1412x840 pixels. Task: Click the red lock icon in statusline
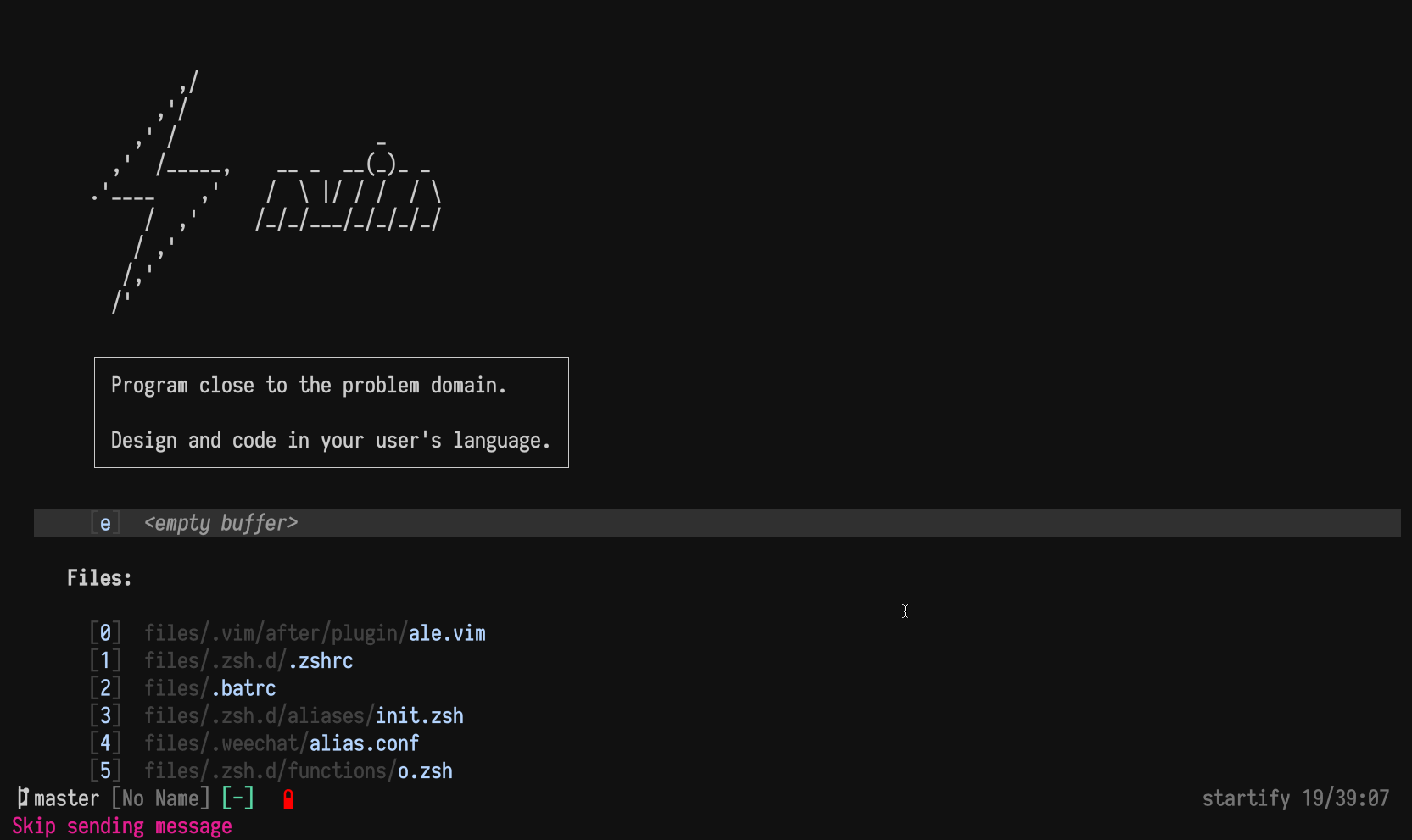[x=288, y=799]
